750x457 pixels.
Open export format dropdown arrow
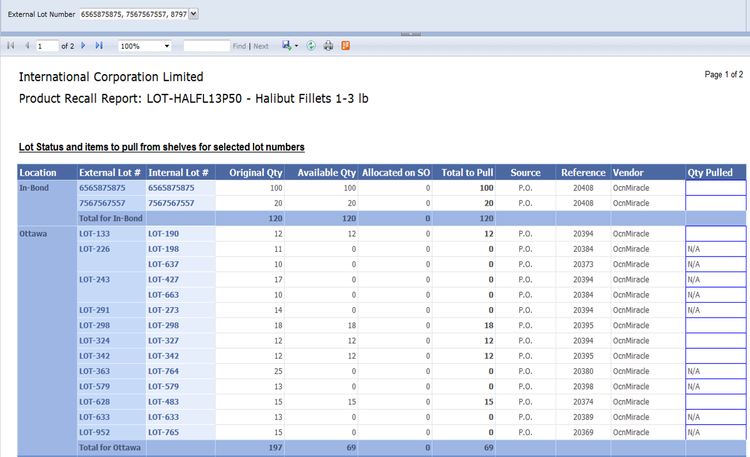(296, 46)
